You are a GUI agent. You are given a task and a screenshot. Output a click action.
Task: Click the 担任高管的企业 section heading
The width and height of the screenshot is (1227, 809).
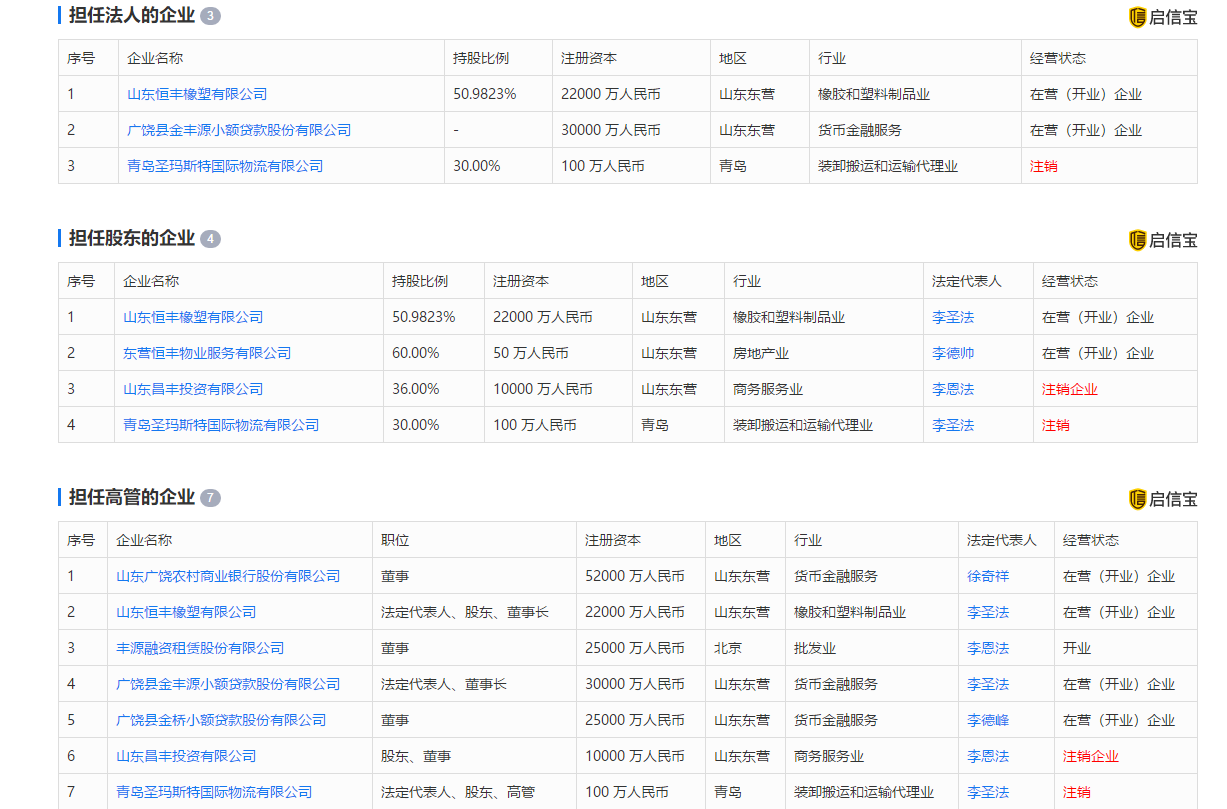(131, 497)
